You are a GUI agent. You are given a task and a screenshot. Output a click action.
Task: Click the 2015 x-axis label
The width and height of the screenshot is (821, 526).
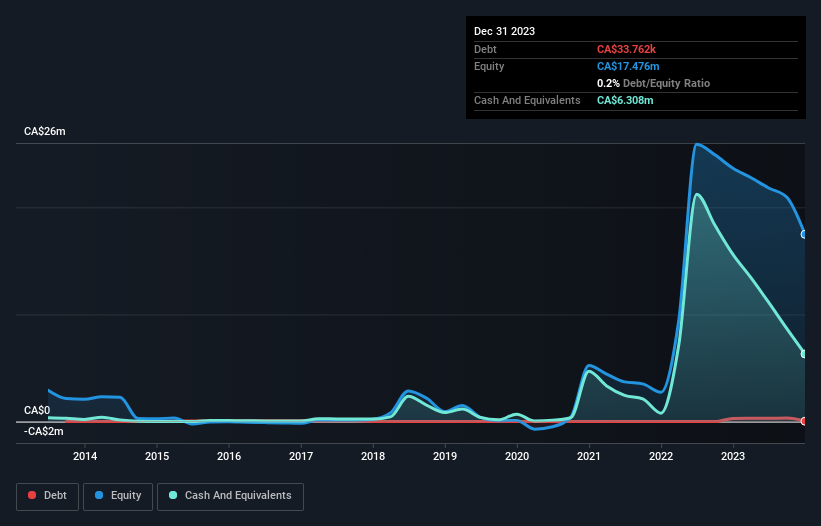tap(157, 456)
